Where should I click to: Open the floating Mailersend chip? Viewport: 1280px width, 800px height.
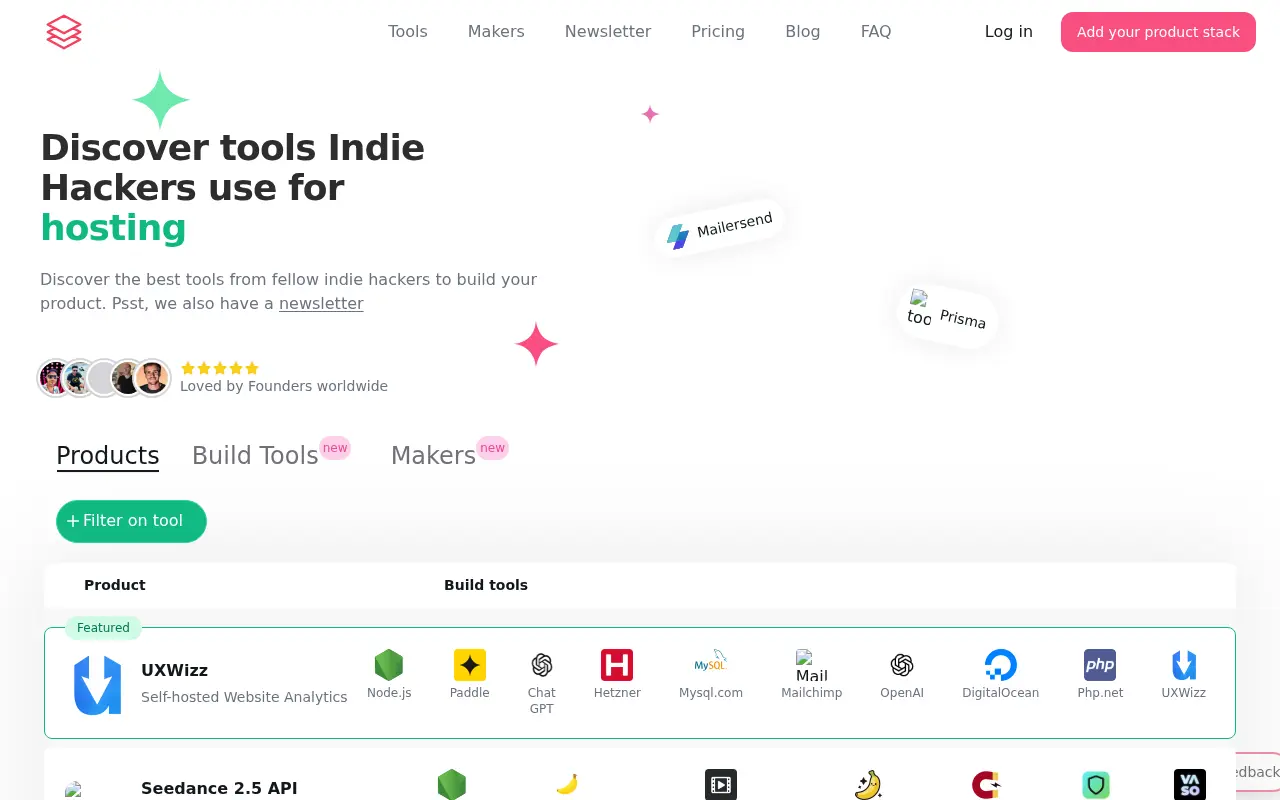pyautogui.click(x=720, y=230)
